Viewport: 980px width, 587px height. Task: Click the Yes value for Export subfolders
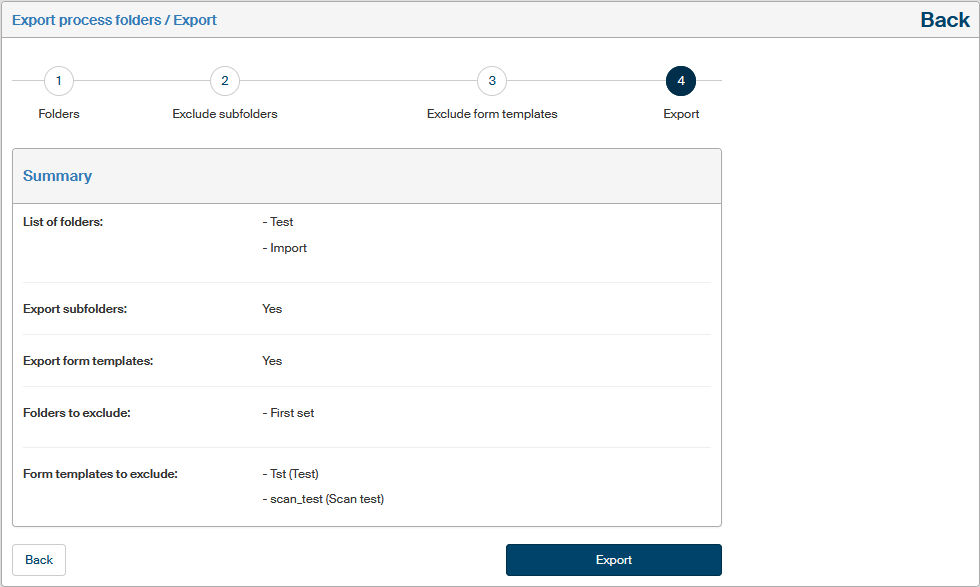[x=272, y=309]
